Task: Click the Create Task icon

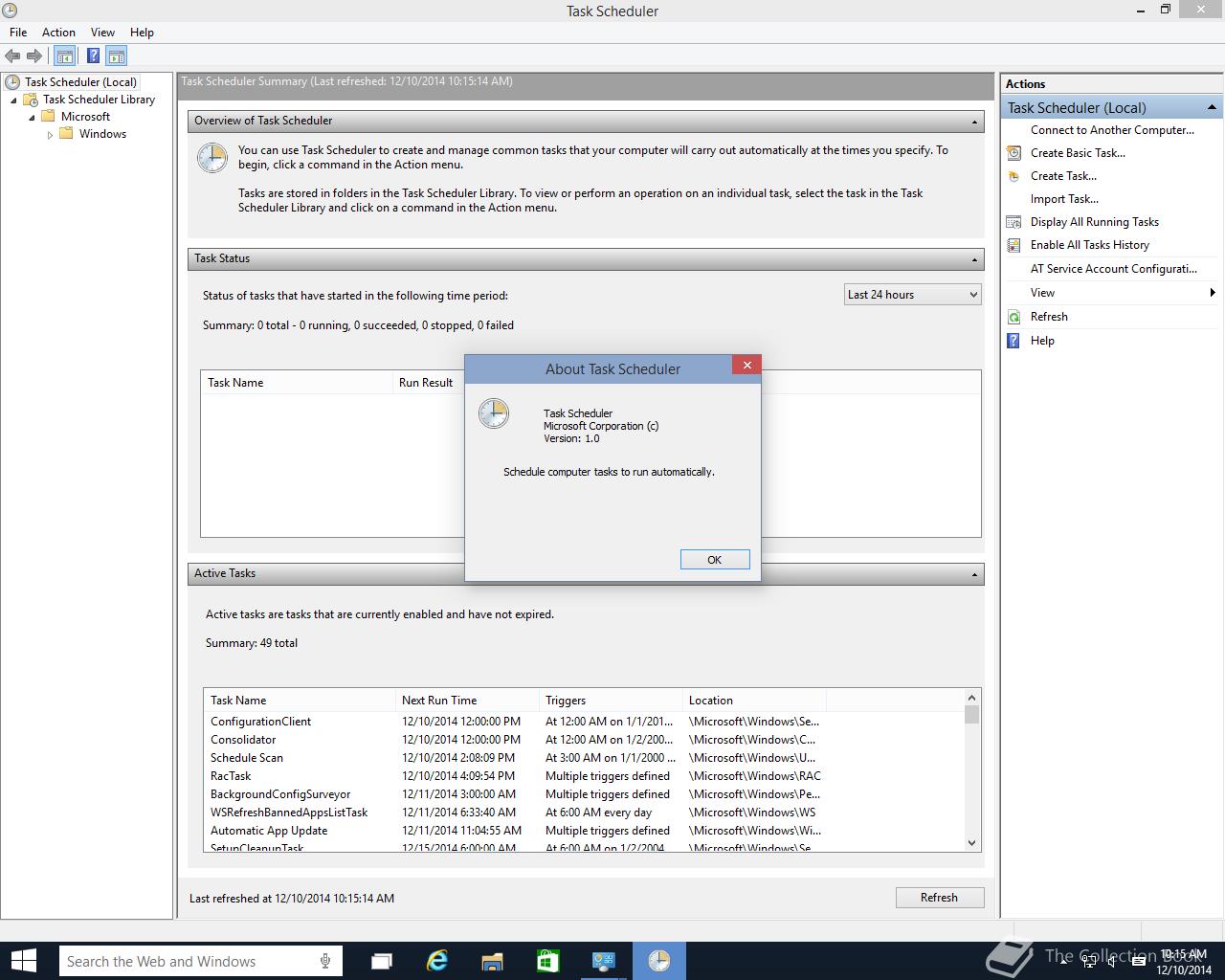Action: click(1013, 176)
